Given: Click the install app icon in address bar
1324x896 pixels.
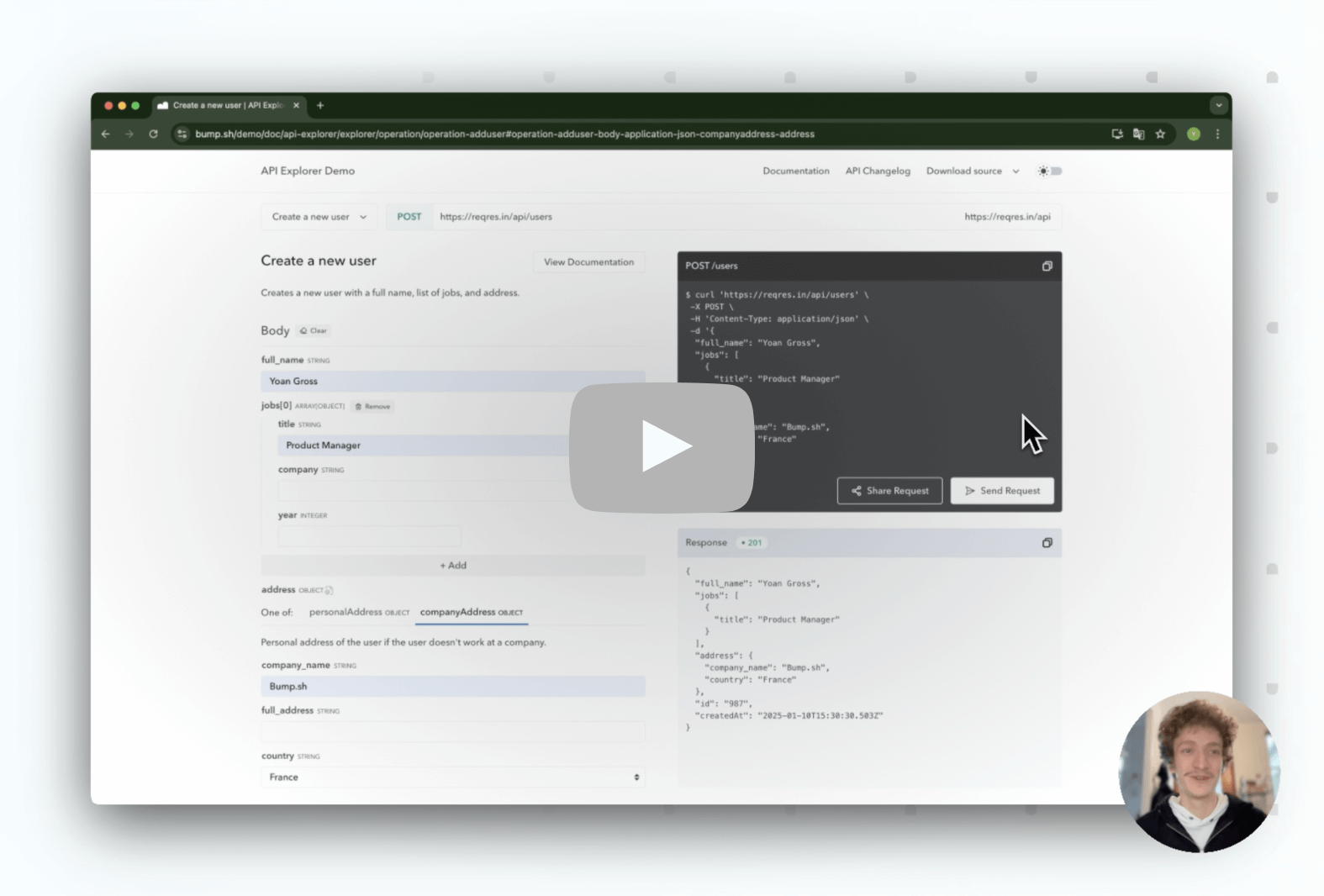Looking at the screenshot, I should 1117,134.
